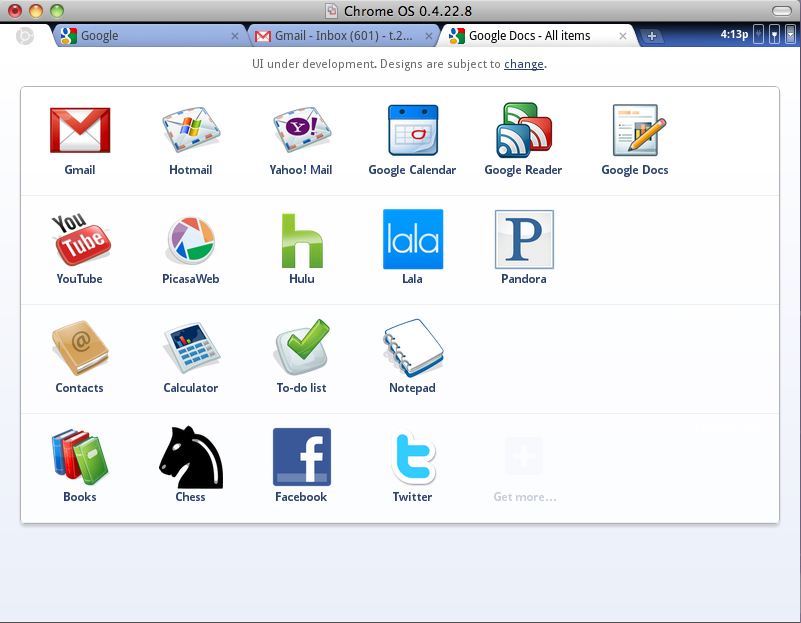Open Google Calendar app icon
Image resolution: width=801 pixels, height=623 pixels.
pos(413,130)
